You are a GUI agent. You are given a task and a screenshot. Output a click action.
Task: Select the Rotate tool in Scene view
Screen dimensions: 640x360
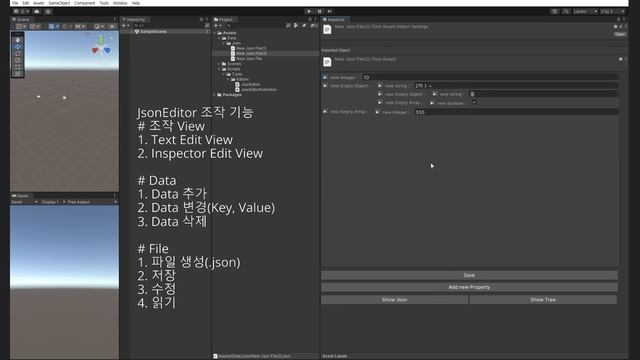[18, 54]
